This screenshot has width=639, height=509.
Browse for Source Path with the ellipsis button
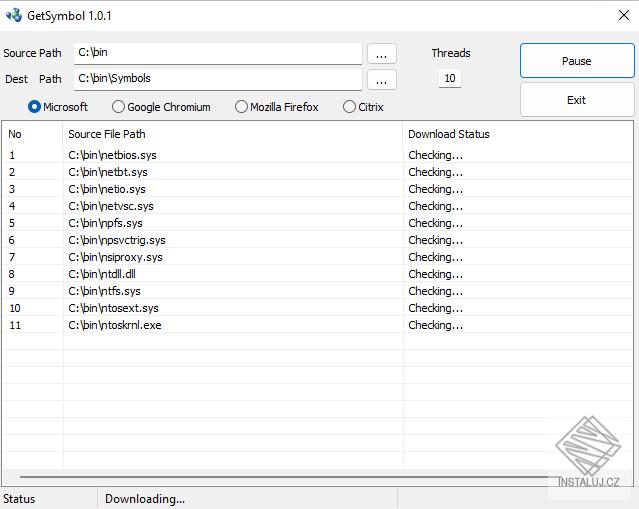(381, 54)
